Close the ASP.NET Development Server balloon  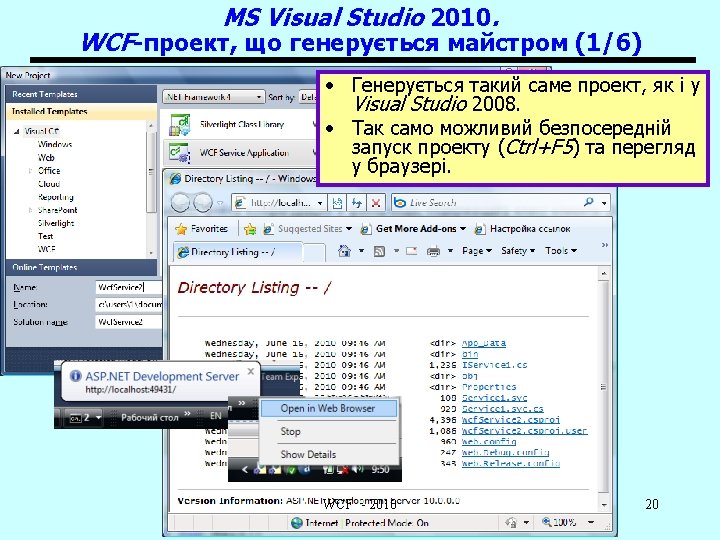coord(251,371)
